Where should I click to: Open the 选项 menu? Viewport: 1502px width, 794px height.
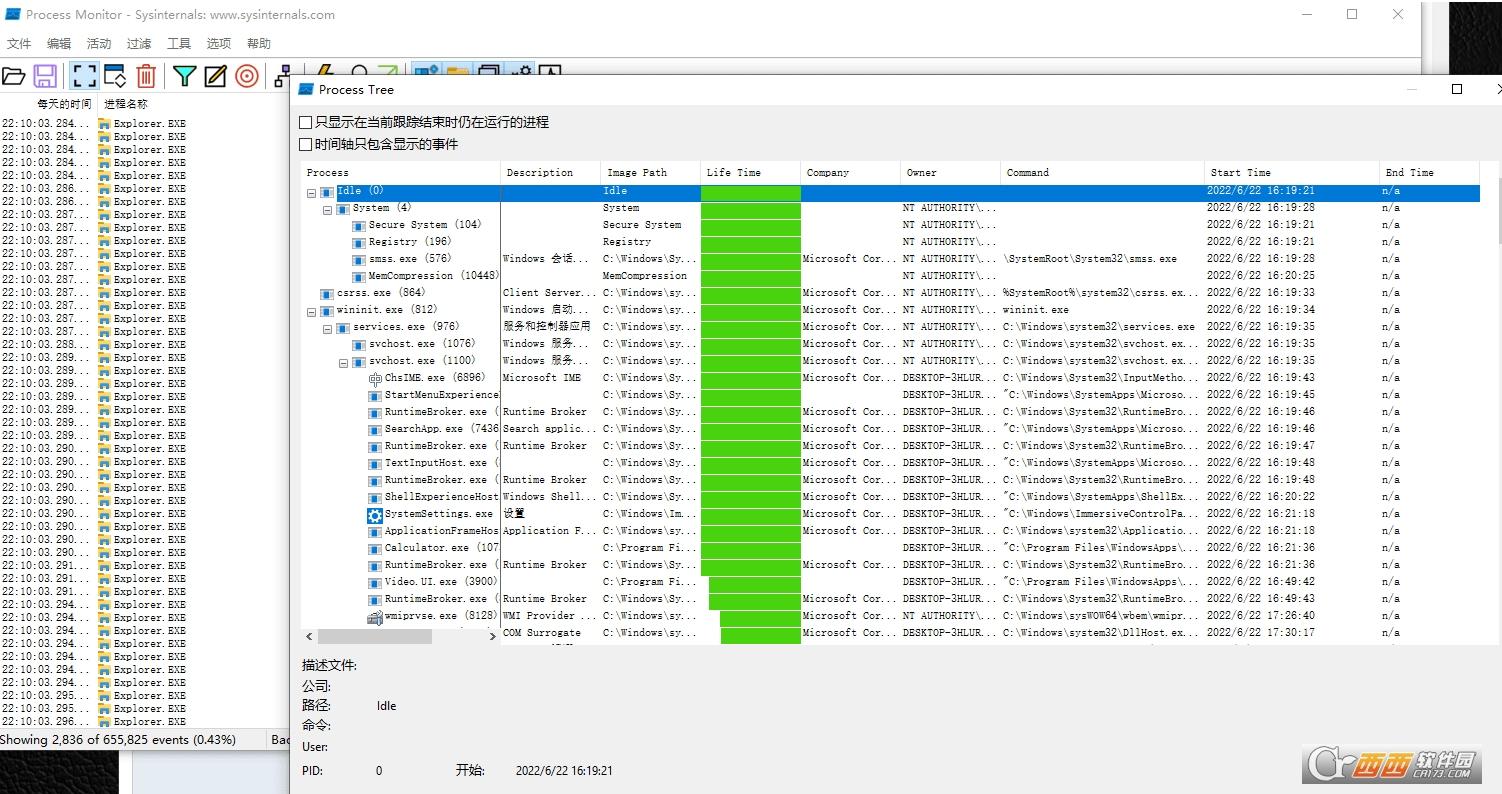[219, 43]
